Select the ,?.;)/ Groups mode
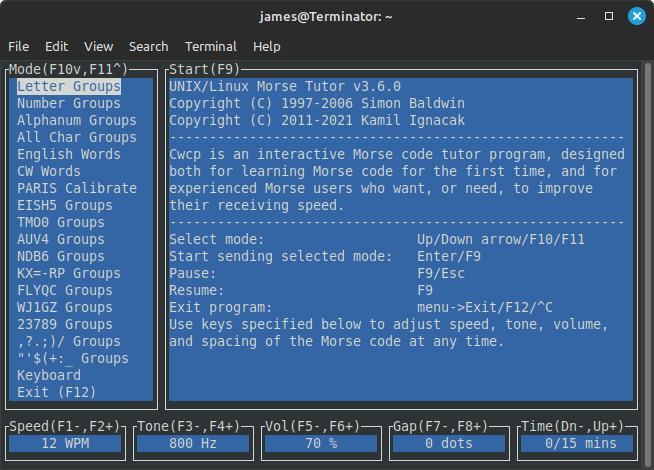This screenshot has height=470, width=654. 69,342
